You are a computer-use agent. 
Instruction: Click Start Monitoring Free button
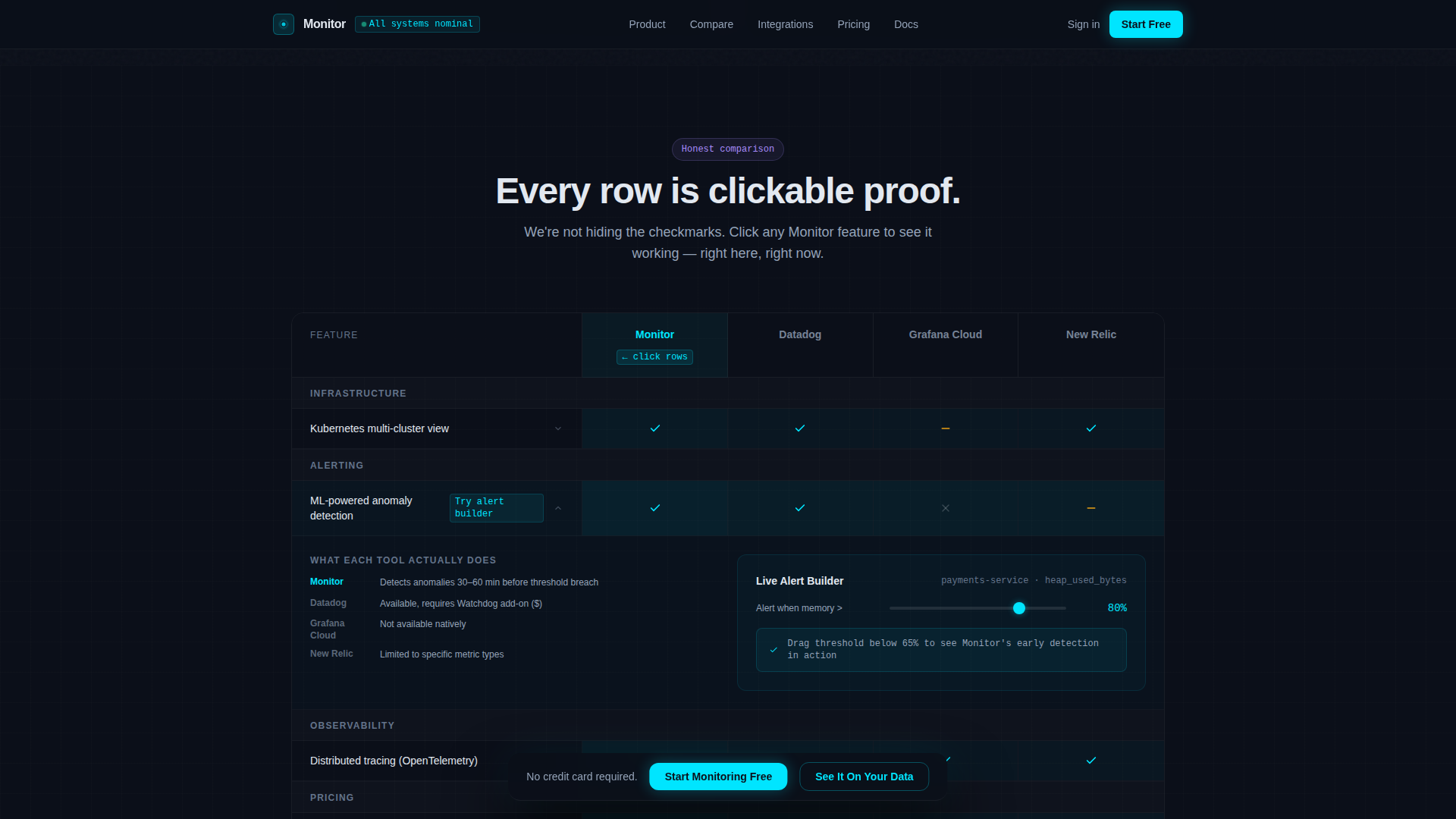point(718,777)
